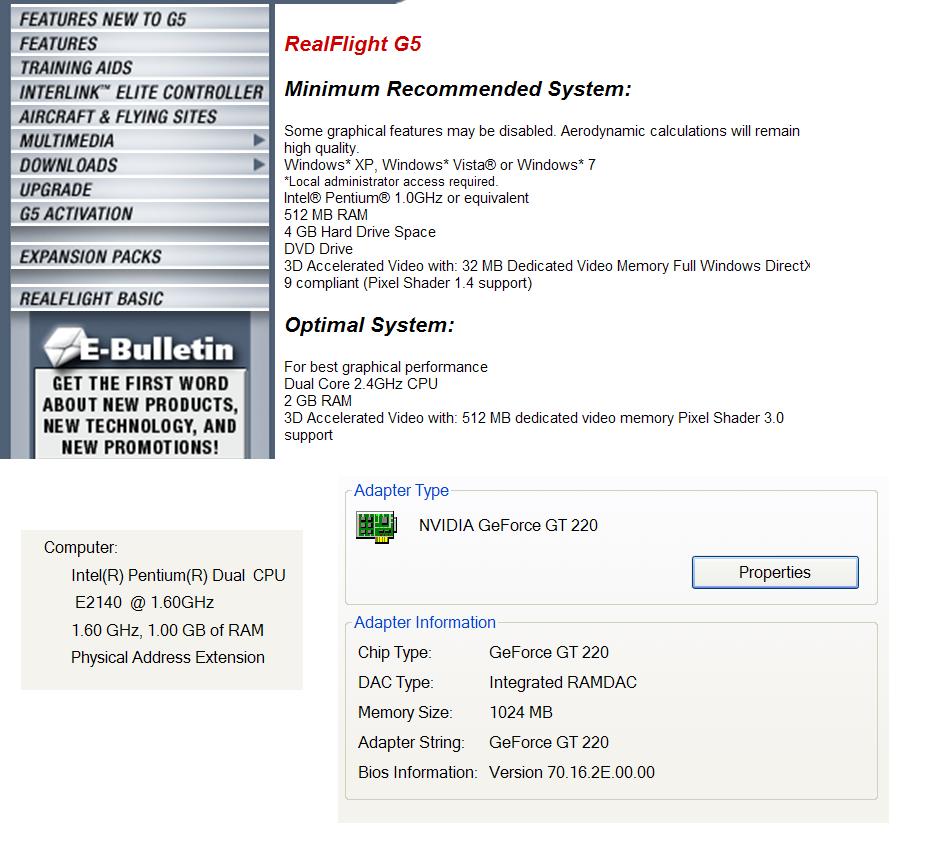Image resolution: width=930 pixels, height=850 pixels.
Task: Select the '4 GB Hard Drive Space' line
Action: pos(359,232)
